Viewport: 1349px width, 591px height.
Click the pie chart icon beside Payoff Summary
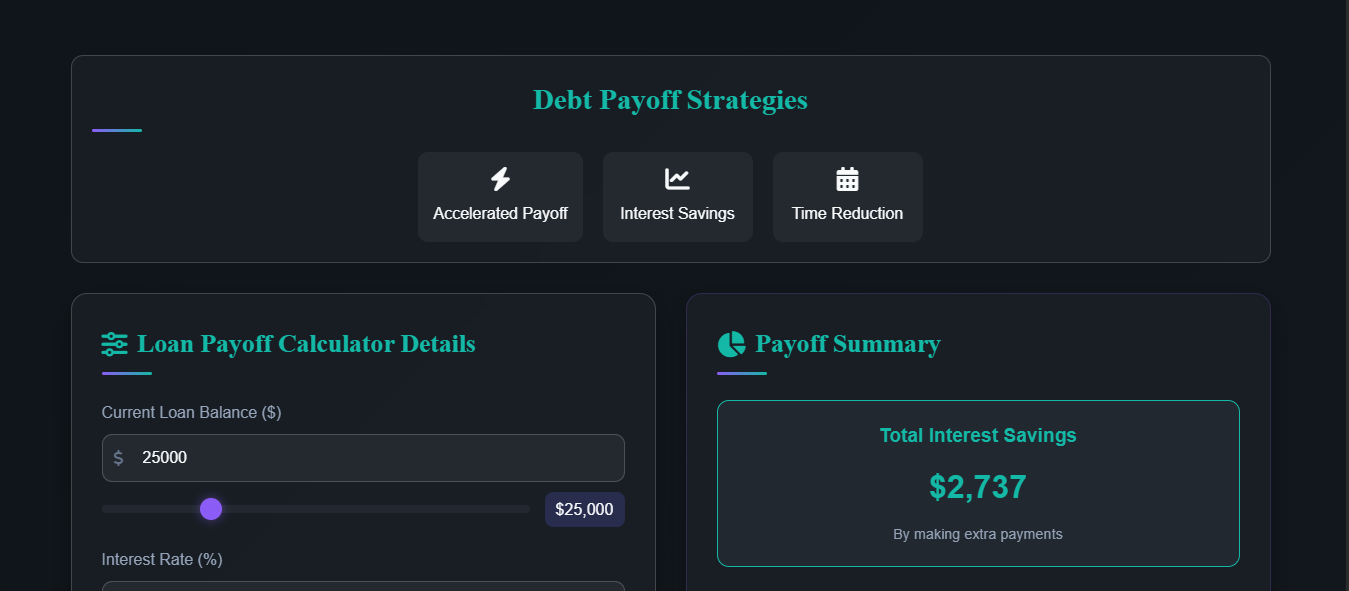point(731,344)
